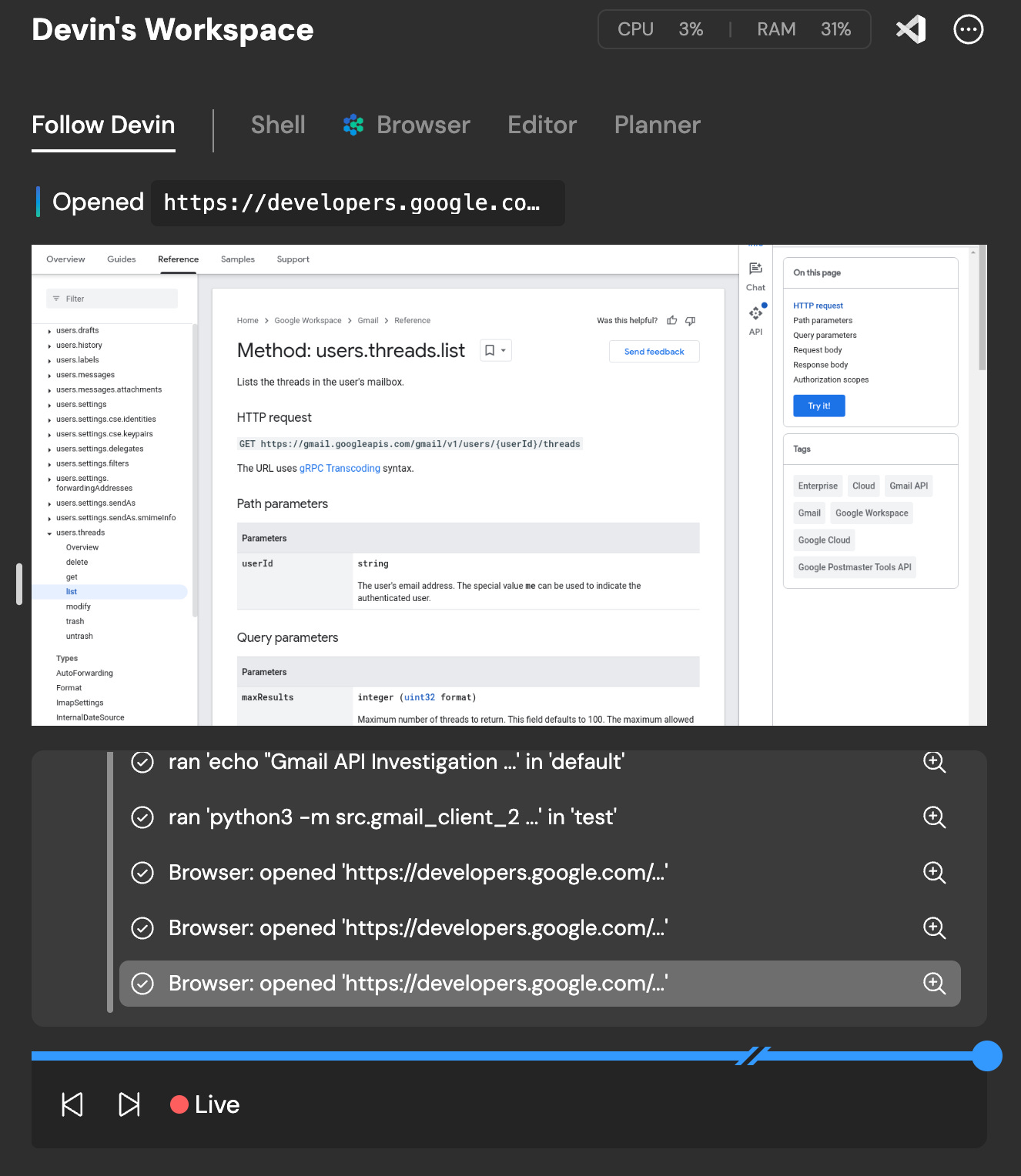Screen dimensions: 1021x1176
Task: Open the VS Code icon in header
Action: [911, 30]
